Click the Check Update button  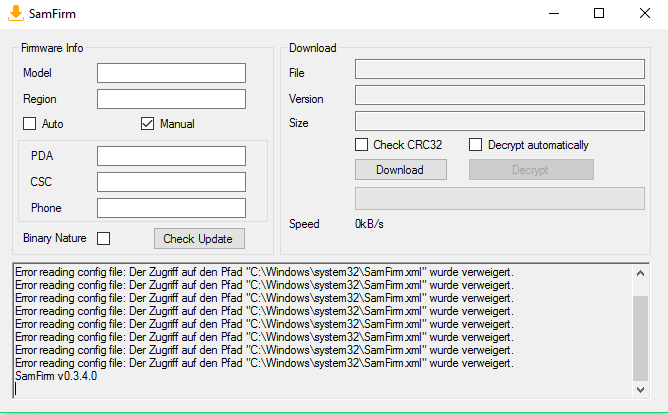pos(199,239)
